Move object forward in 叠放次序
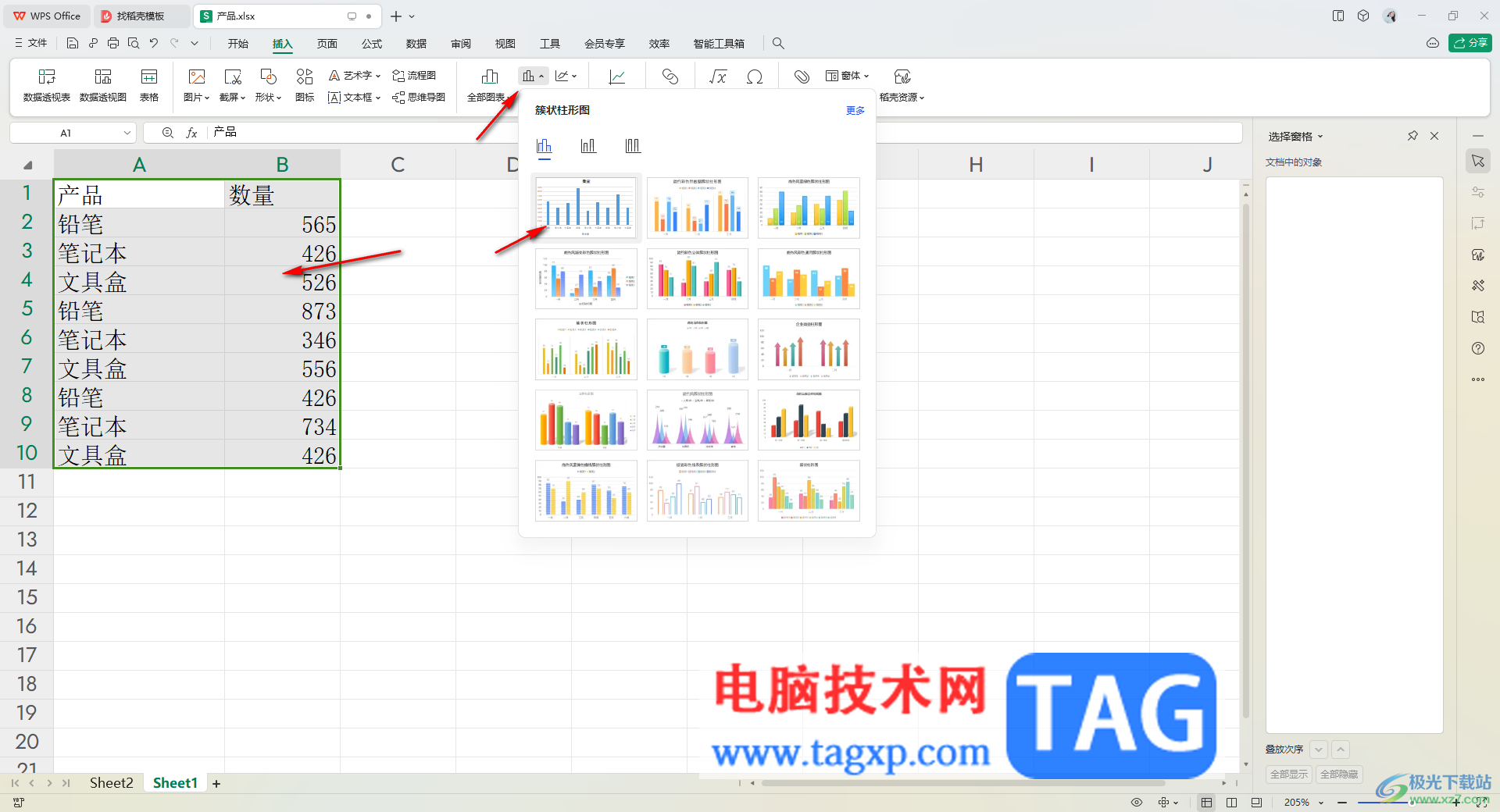 (x=1341, y=750)
